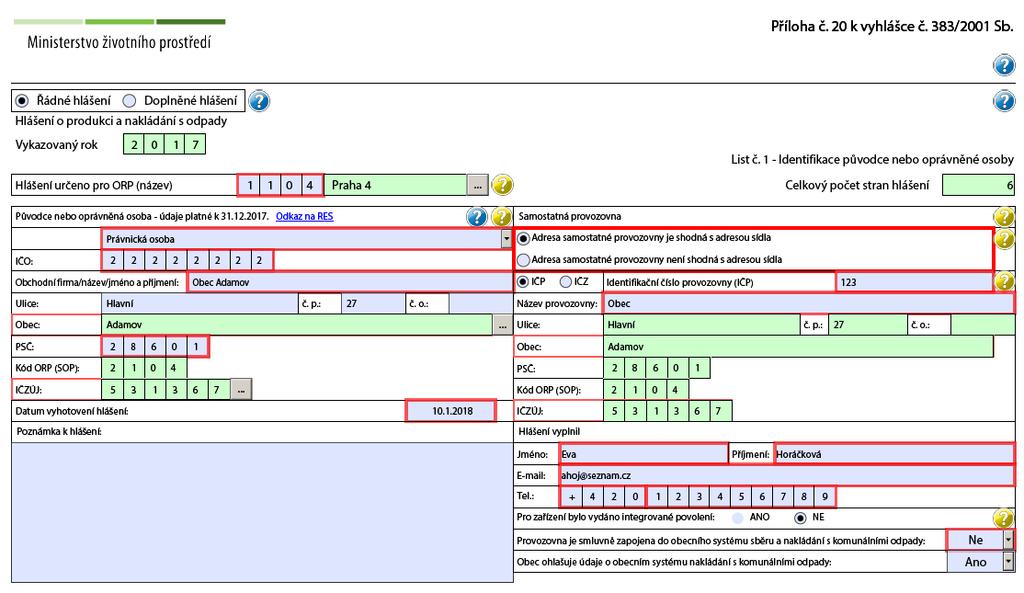Viewport: 1024px width, 593px height.
Task: Click the Tel. country code field +420
Action: click(x=603, y=497)
